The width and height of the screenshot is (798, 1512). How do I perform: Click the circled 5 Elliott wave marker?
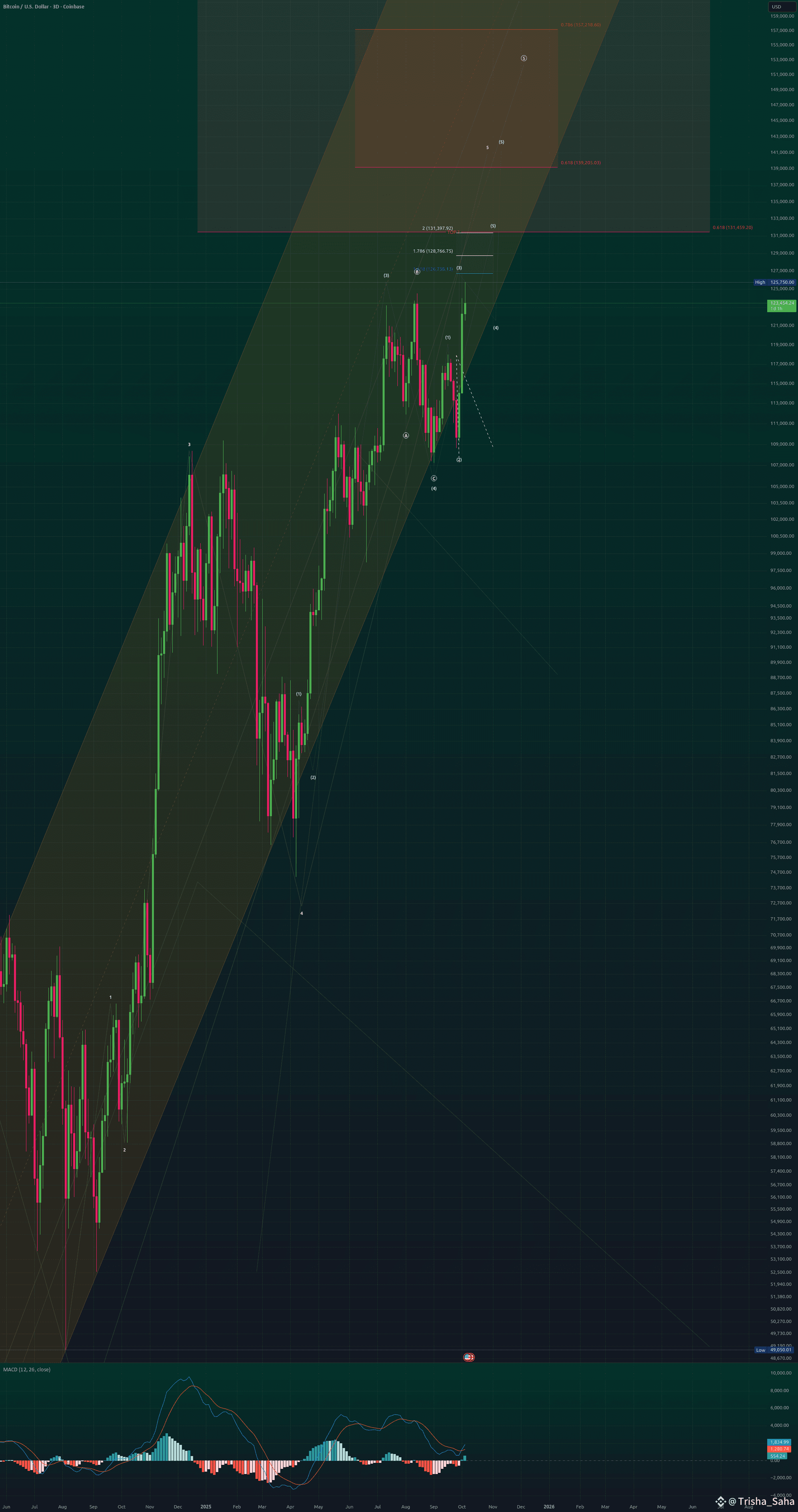click(524, 58)
